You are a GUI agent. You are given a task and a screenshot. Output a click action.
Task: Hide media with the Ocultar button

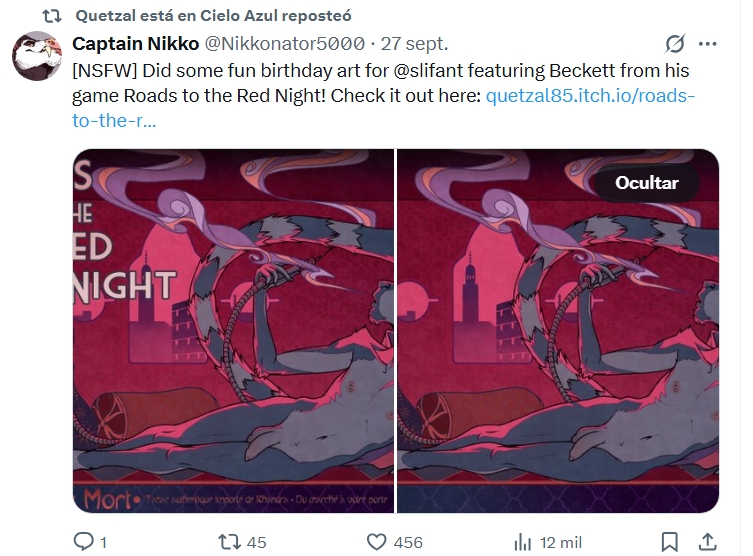coord(646,182)
